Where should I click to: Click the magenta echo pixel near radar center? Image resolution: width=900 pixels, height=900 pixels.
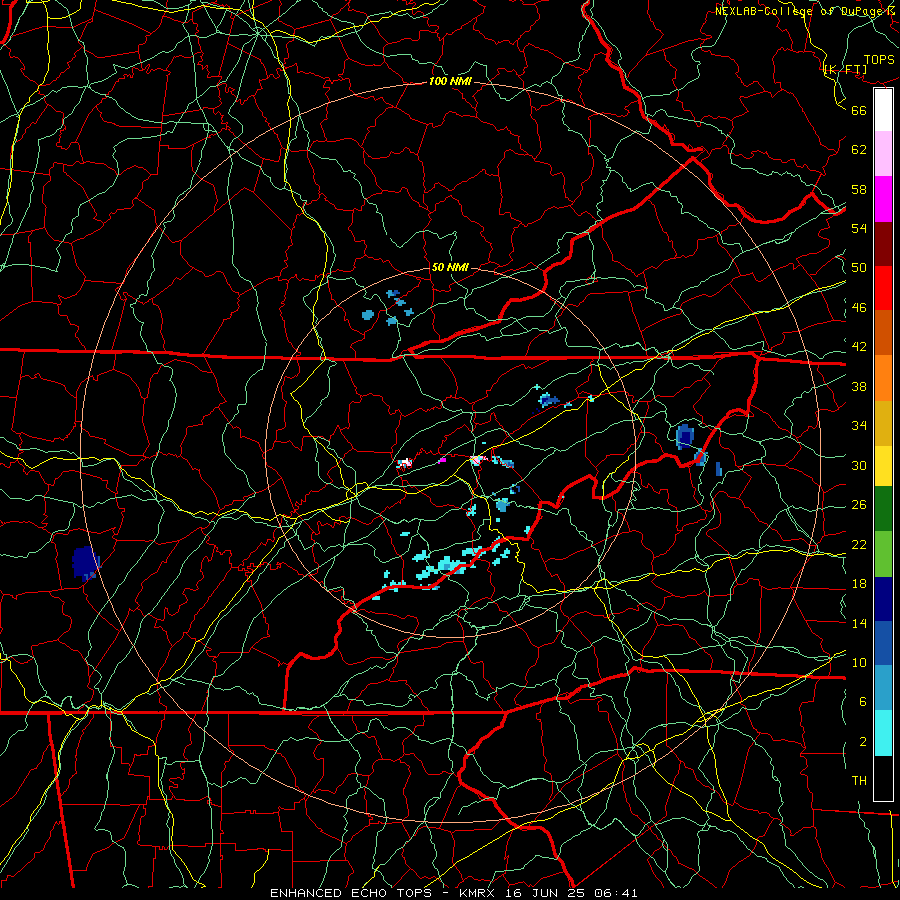click(442, 460)
